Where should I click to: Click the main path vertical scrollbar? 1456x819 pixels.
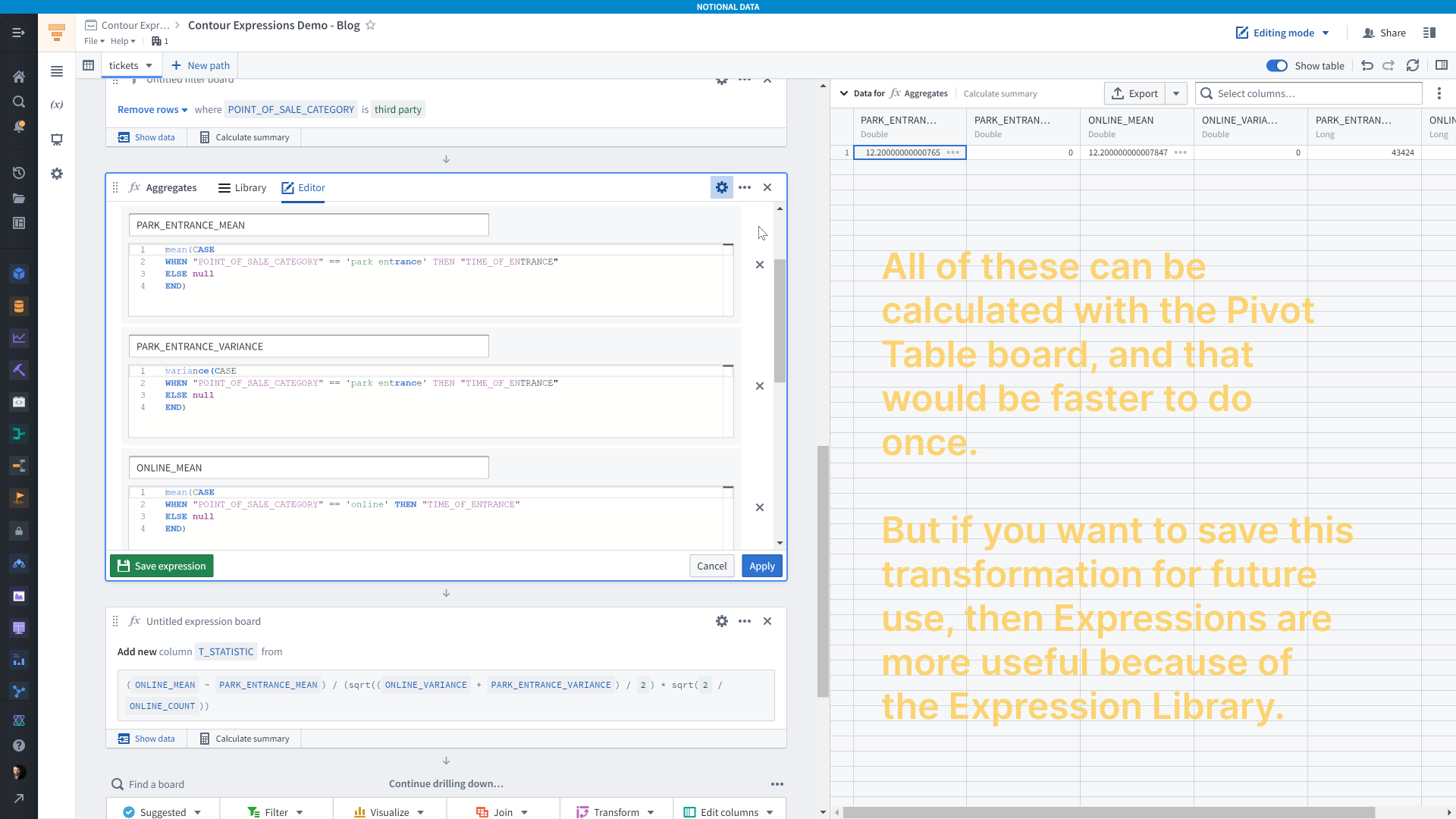(x=823, y=571)
